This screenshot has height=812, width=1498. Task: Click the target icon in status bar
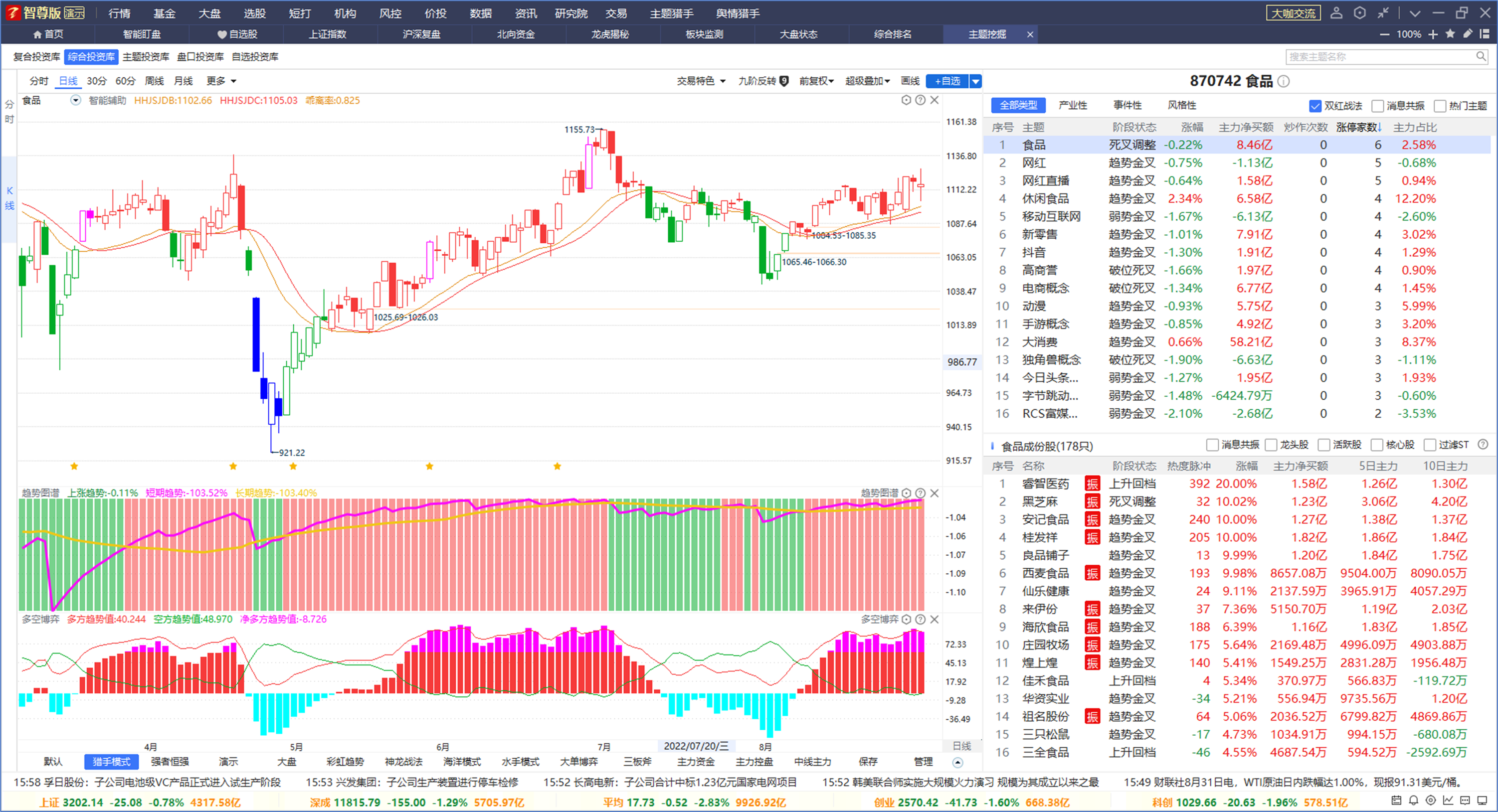1431,801
